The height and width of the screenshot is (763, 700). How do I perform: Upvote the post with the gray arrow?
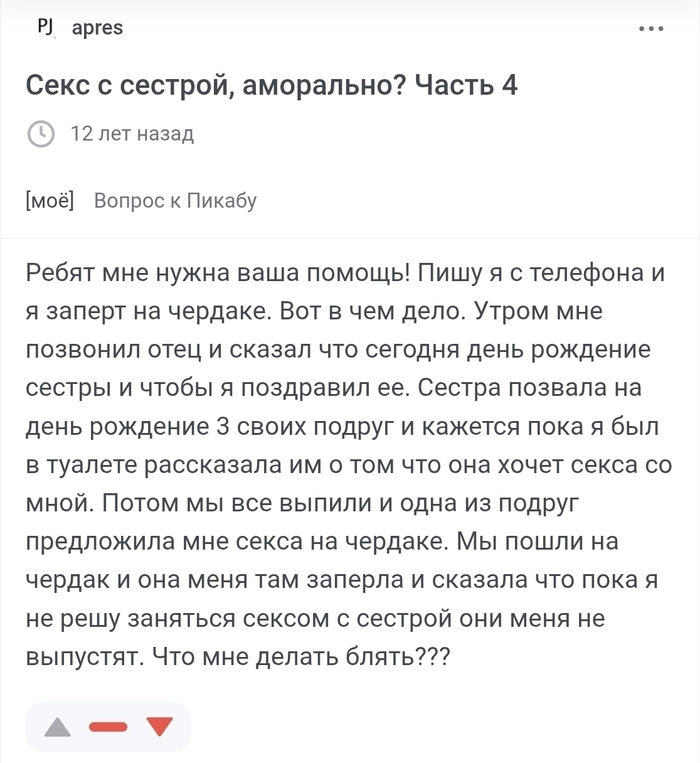57,727
